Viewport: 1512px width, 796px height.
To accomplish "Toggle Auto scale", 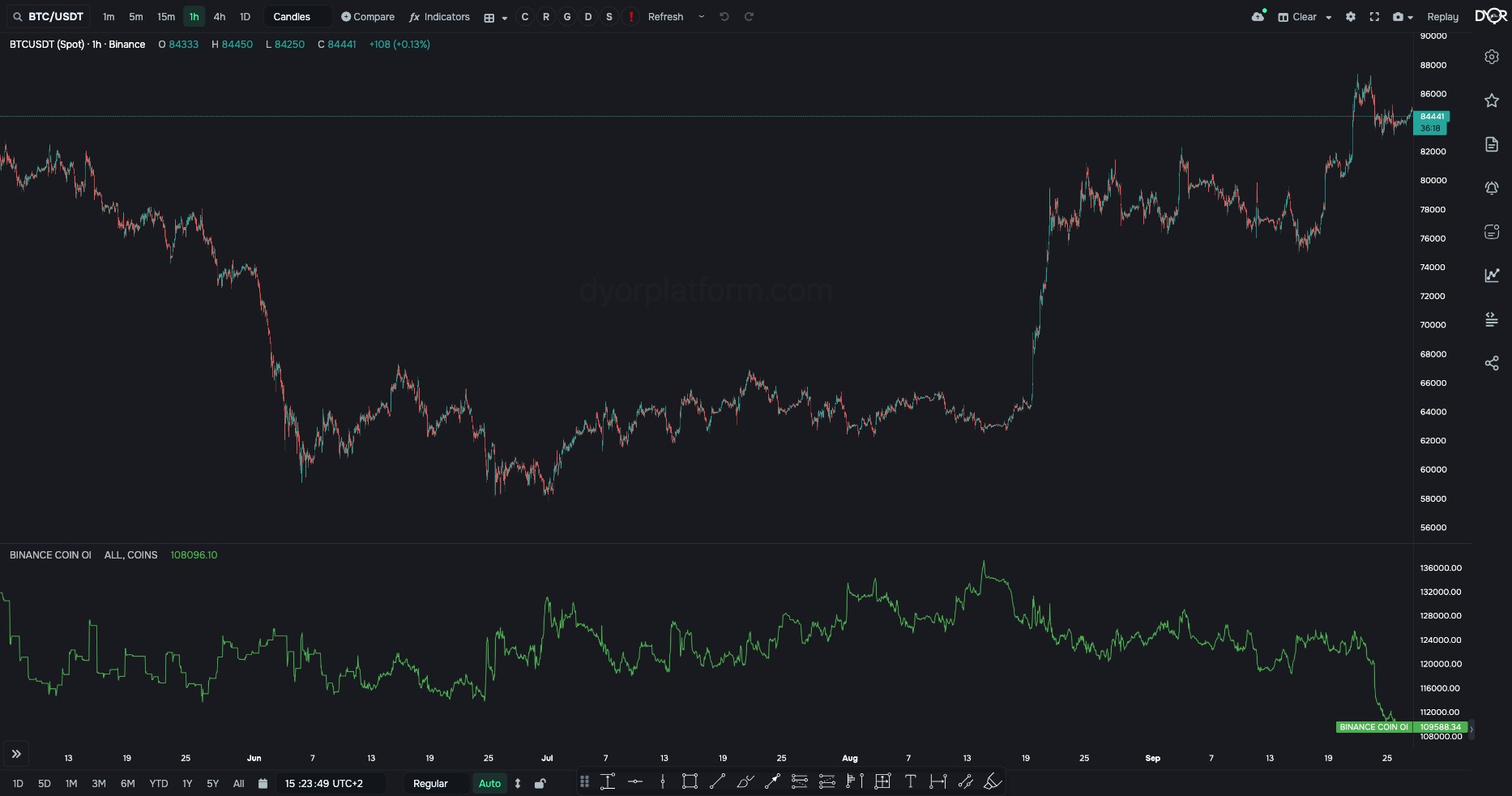I will pyautogui.click(x=490, y=783).
